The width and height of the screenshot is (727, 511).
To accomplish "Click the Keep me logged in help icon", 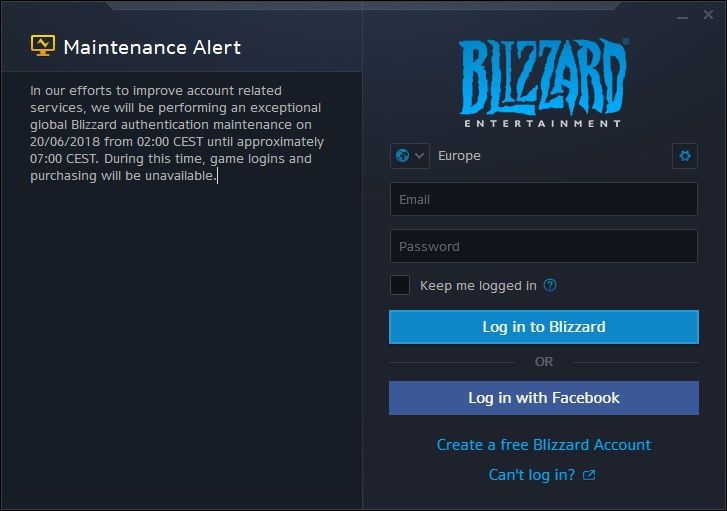I will [550, 285].
